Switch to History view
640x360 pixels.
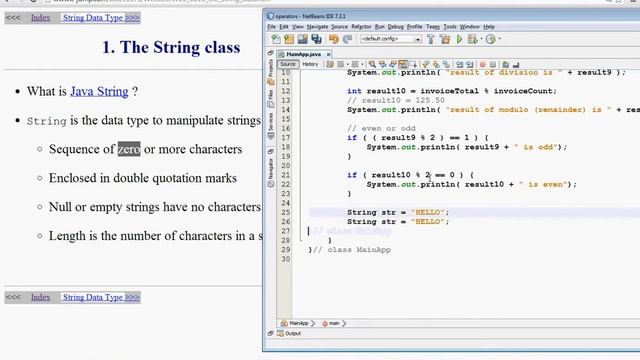point(310,64)
